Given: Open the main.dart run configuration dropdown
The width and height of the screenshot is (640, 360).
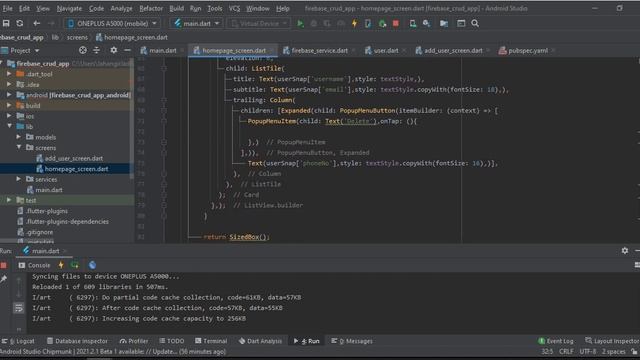Looking at the screenshot, I should tap(198, 24).
